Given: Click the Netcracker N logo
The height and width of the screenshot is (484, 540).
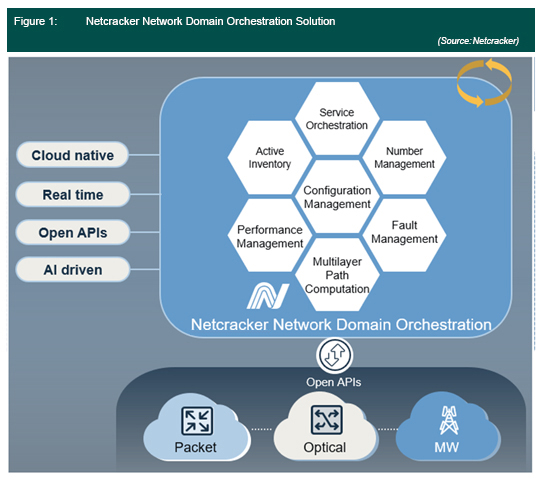Looking at the screenshot, I should [x=268, y=296].
